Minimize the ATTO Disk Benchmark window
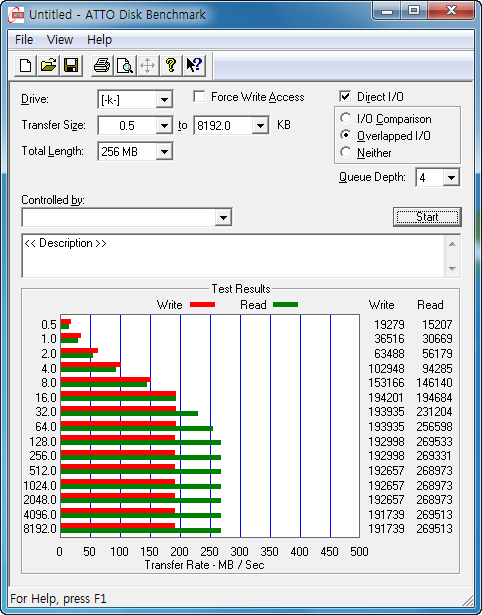 [387, 11]
